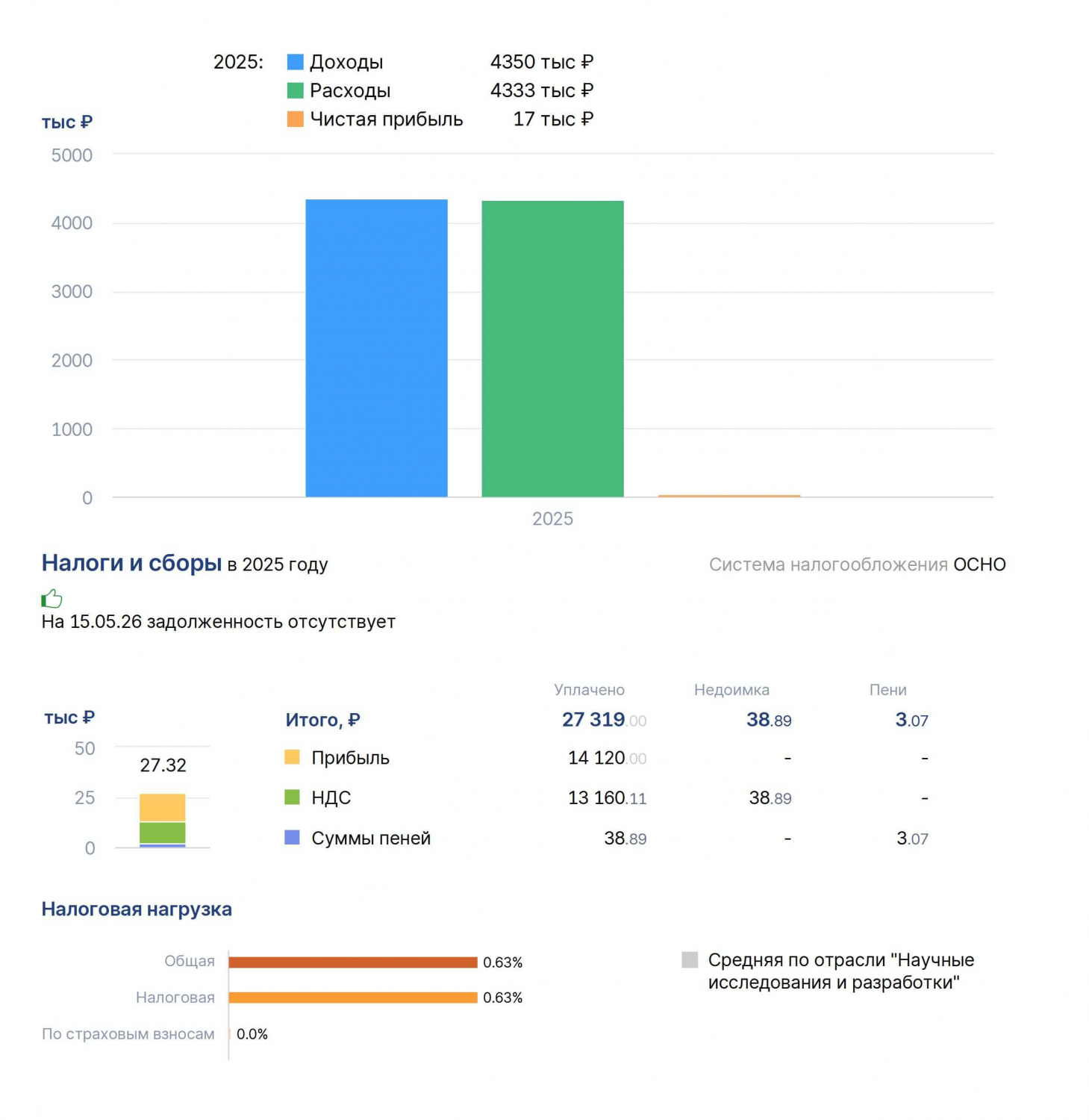Click the Налоги и сборы heading

[x=131, y=563]
